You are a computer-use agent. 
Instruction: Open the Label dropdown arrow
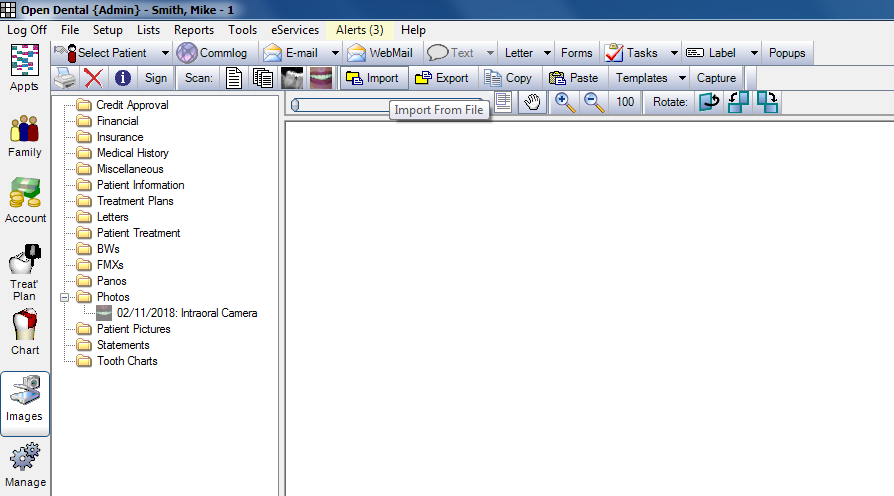point(754,53)
